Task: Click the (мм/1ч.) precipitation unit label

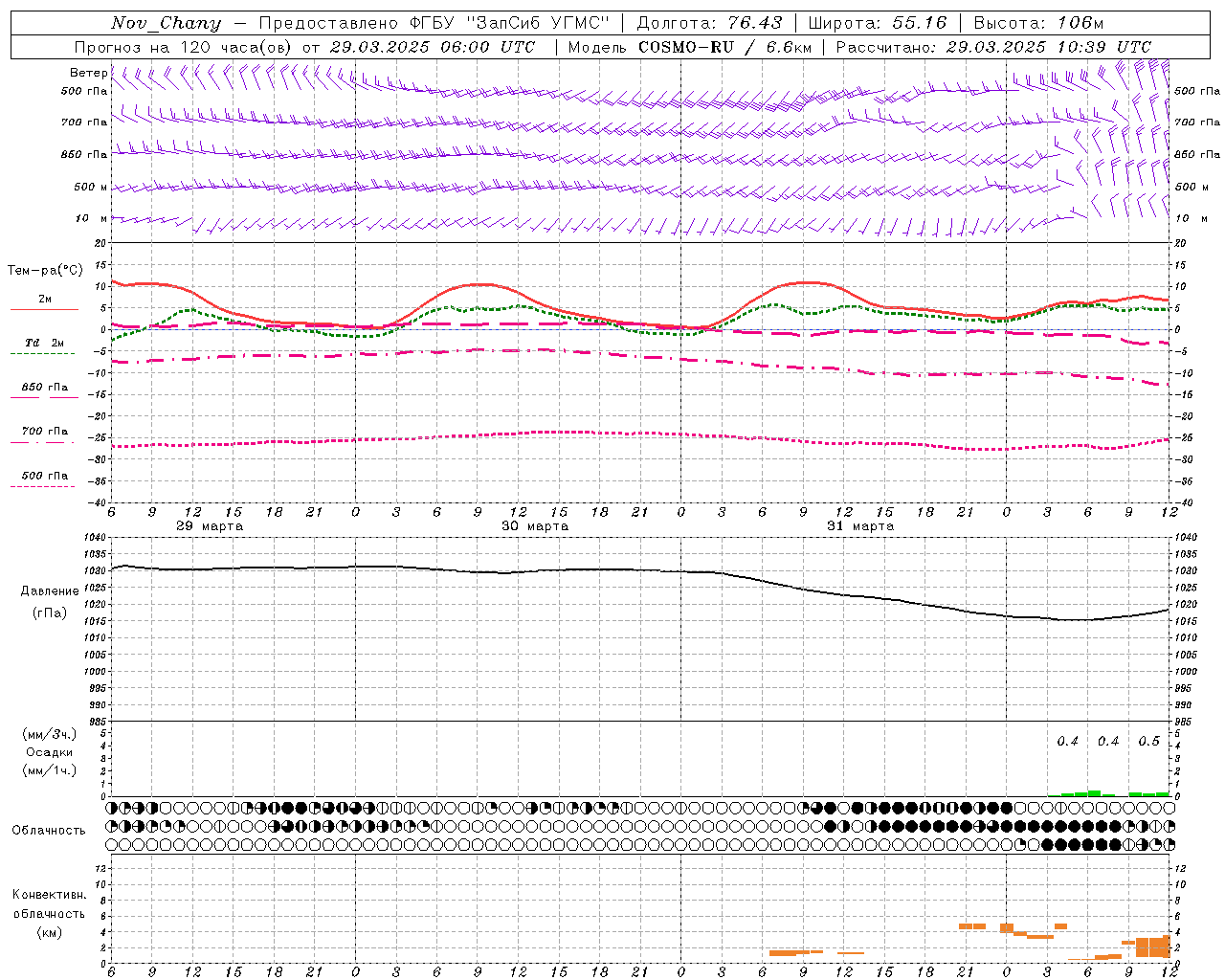Action: (x=50, y=770)
